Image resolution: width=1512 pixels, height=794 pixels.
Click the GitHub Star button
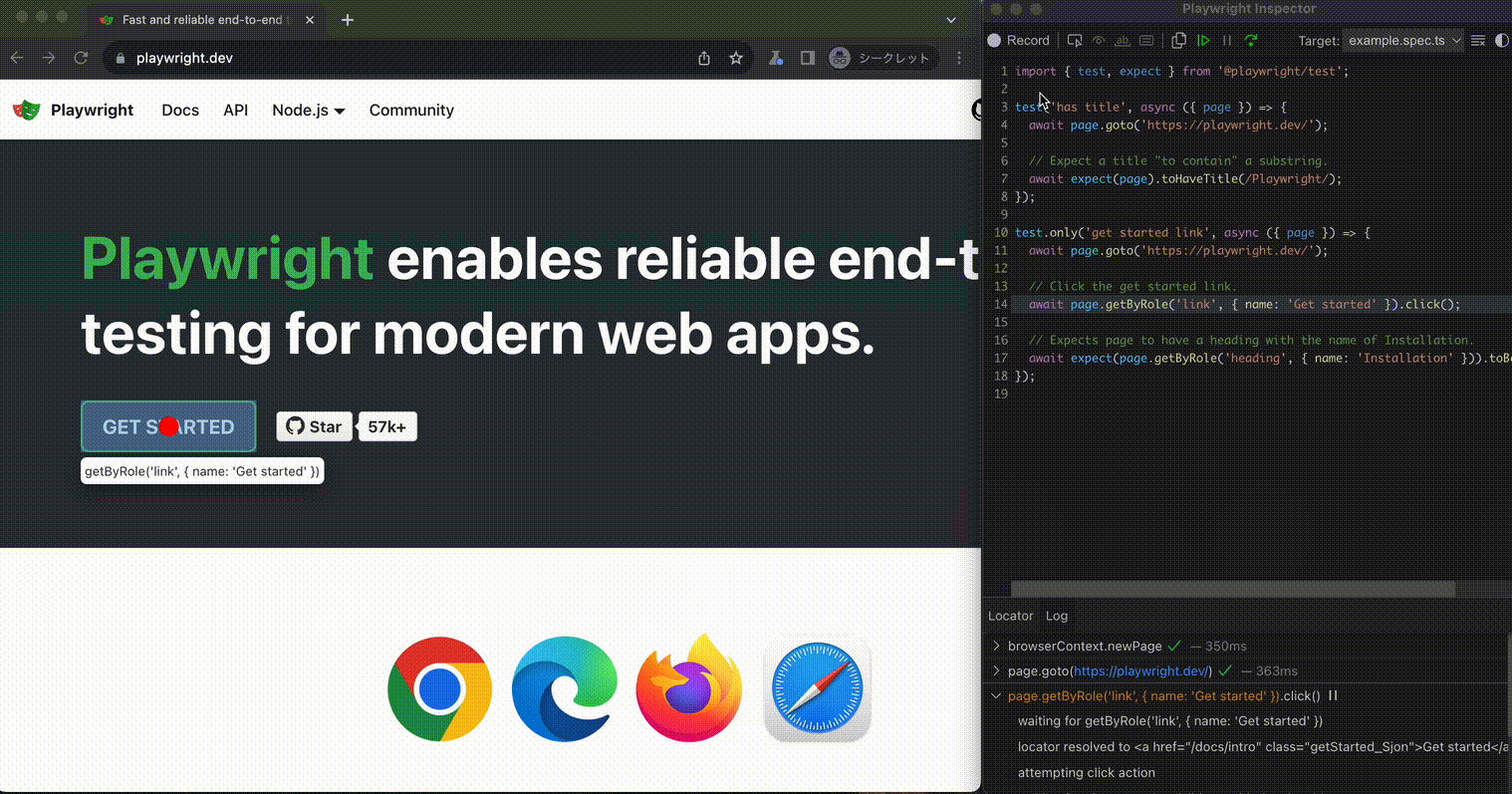click(314, 426)
